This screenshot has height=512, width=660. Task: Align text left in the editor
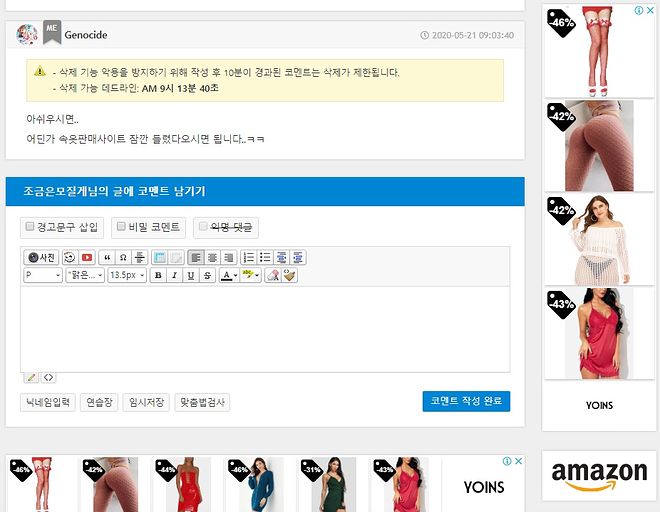196,257
